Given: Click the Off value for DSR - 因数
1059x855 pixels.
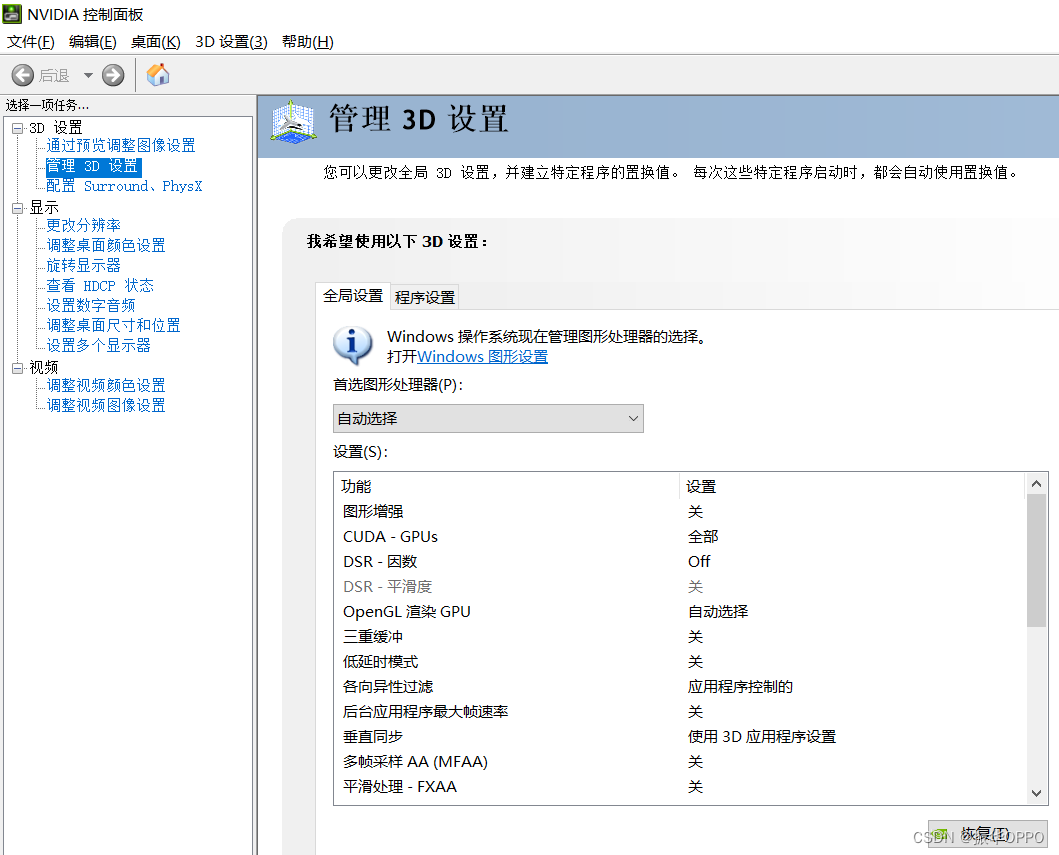Looking at the screenshot, I should (x=699, y=562).
